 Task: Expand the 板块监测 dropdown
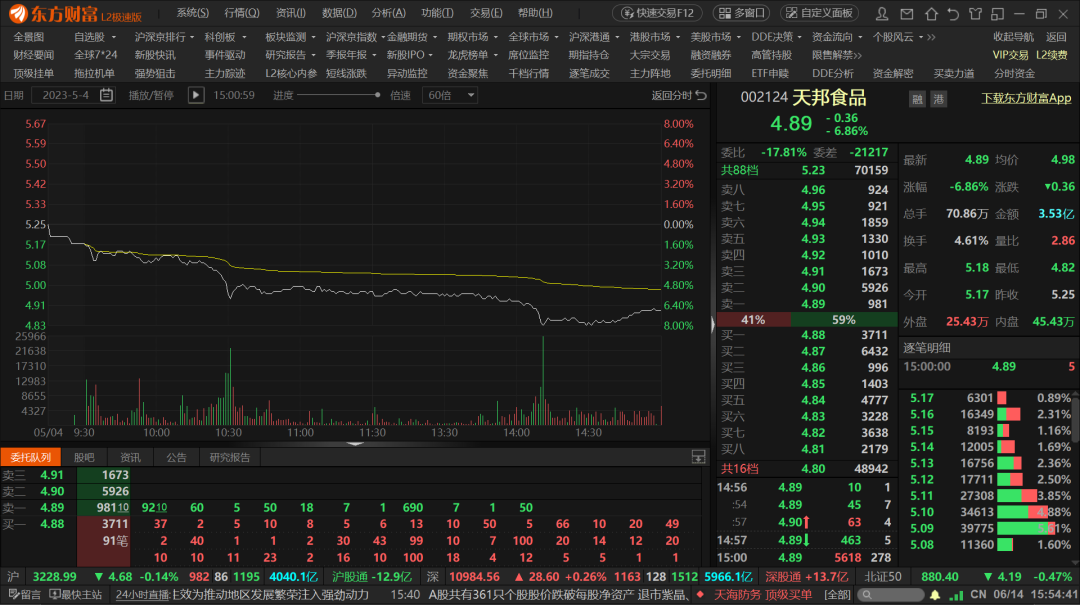click(x=313, y=37)
